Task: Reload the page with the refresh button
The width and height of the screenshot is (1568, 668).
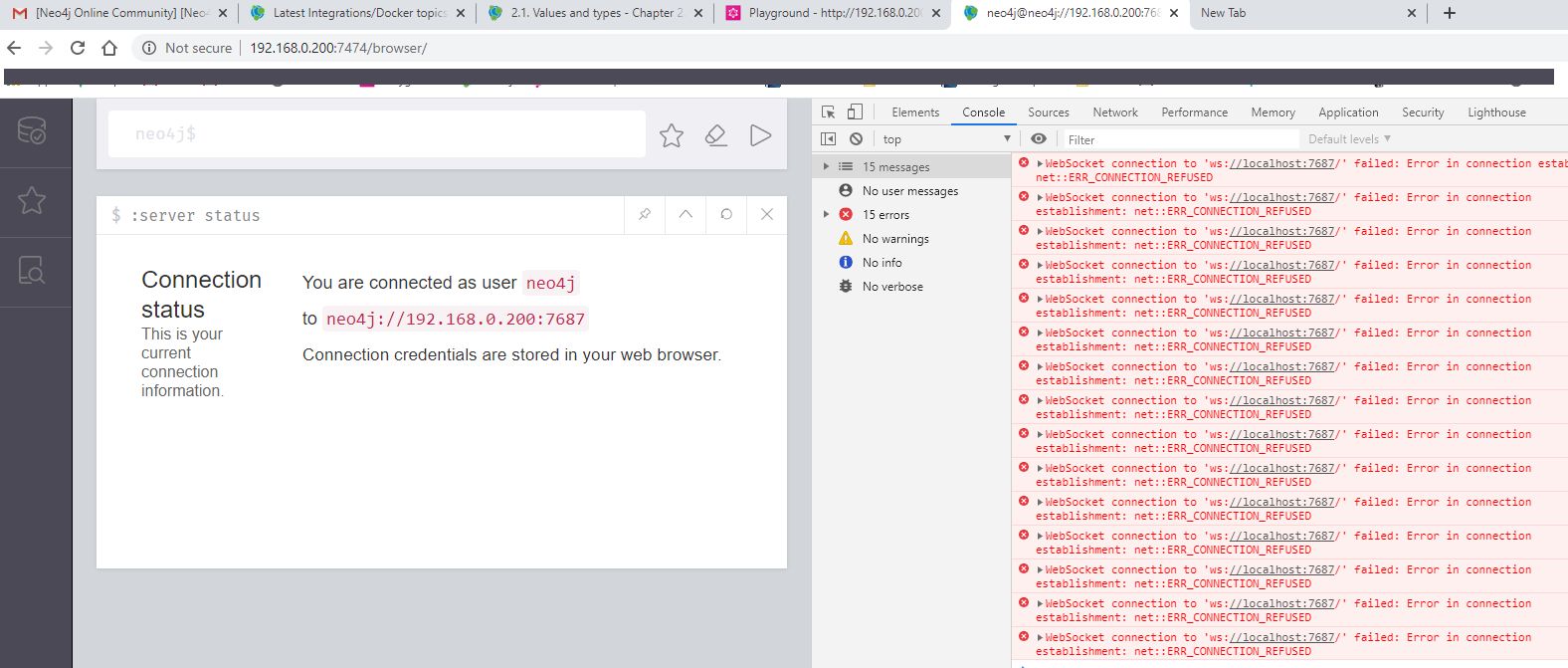Action: point(78,48)
